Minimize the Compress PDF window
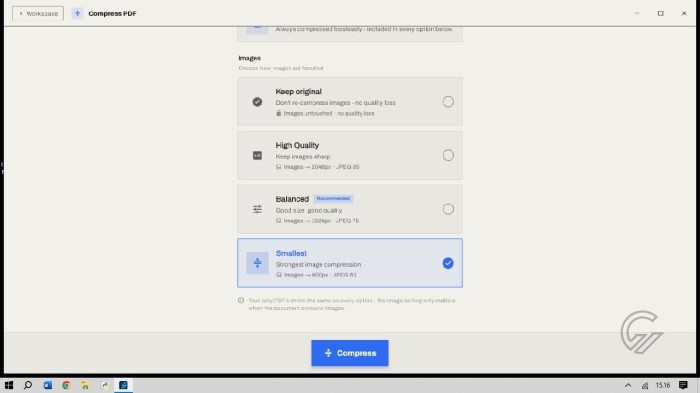This screenshot has width=700, height=393. (x=637, y=13)
